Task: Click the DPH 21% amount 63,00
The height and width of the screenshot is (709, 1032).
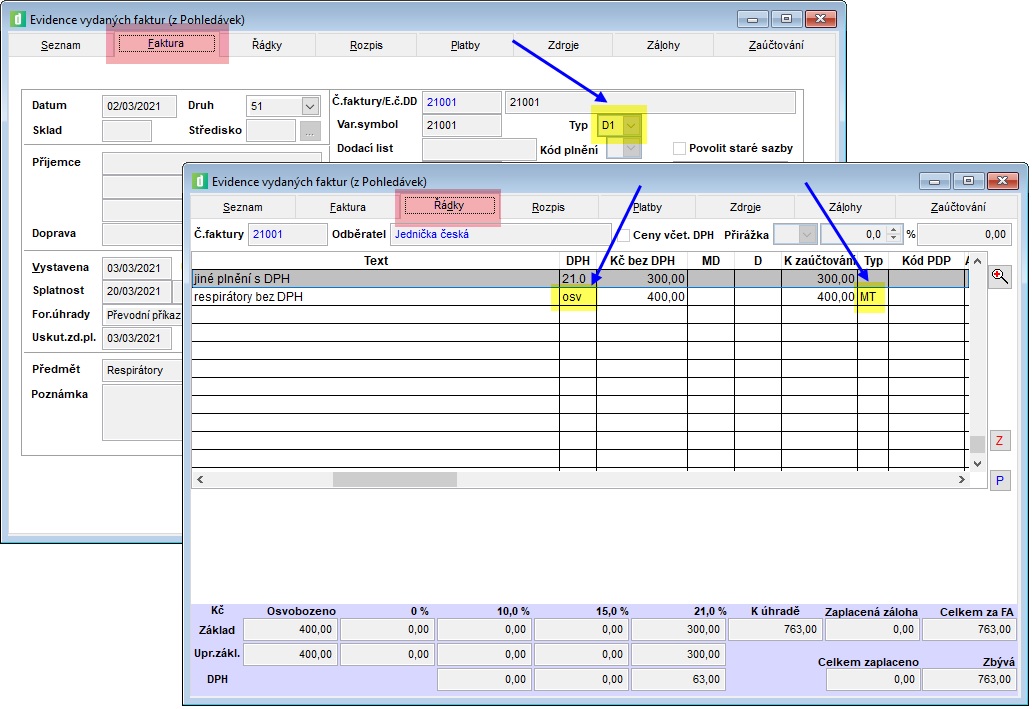Action: (x=678, y=679)
